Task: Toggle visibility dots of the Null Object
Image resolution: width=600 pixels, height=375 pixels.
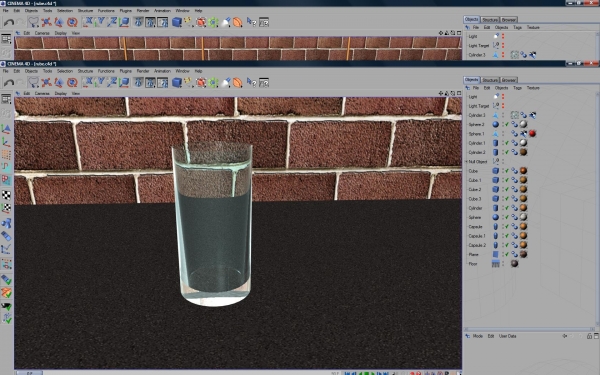Action: (x=503, y=161)
